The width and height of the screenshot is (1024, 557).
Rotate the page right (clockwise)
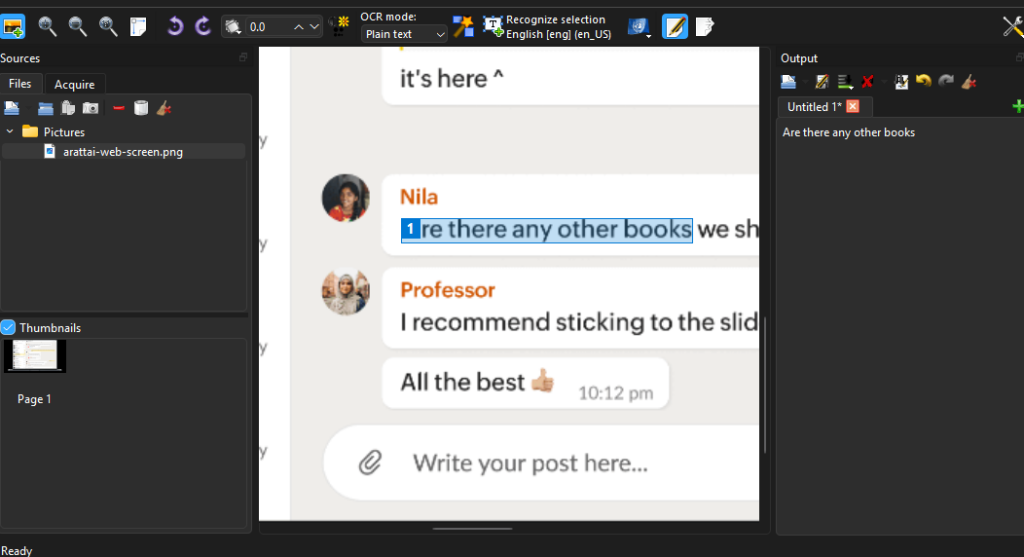[203, 27]
